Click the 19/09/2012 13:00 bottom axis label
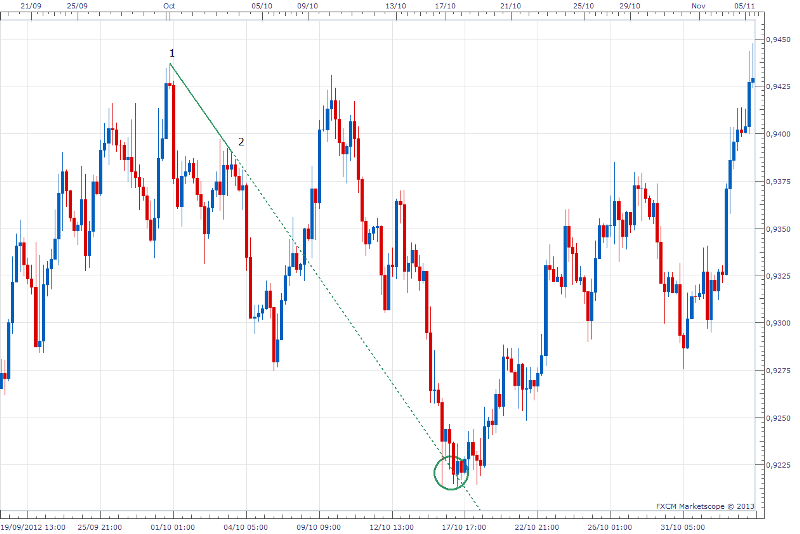 click(x=33, y=525)
